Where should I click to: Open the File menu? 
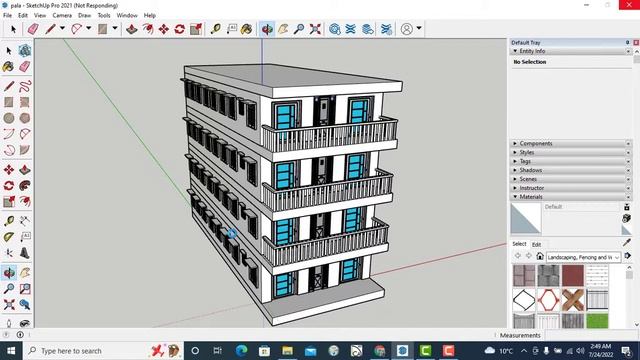coord(7,15)
